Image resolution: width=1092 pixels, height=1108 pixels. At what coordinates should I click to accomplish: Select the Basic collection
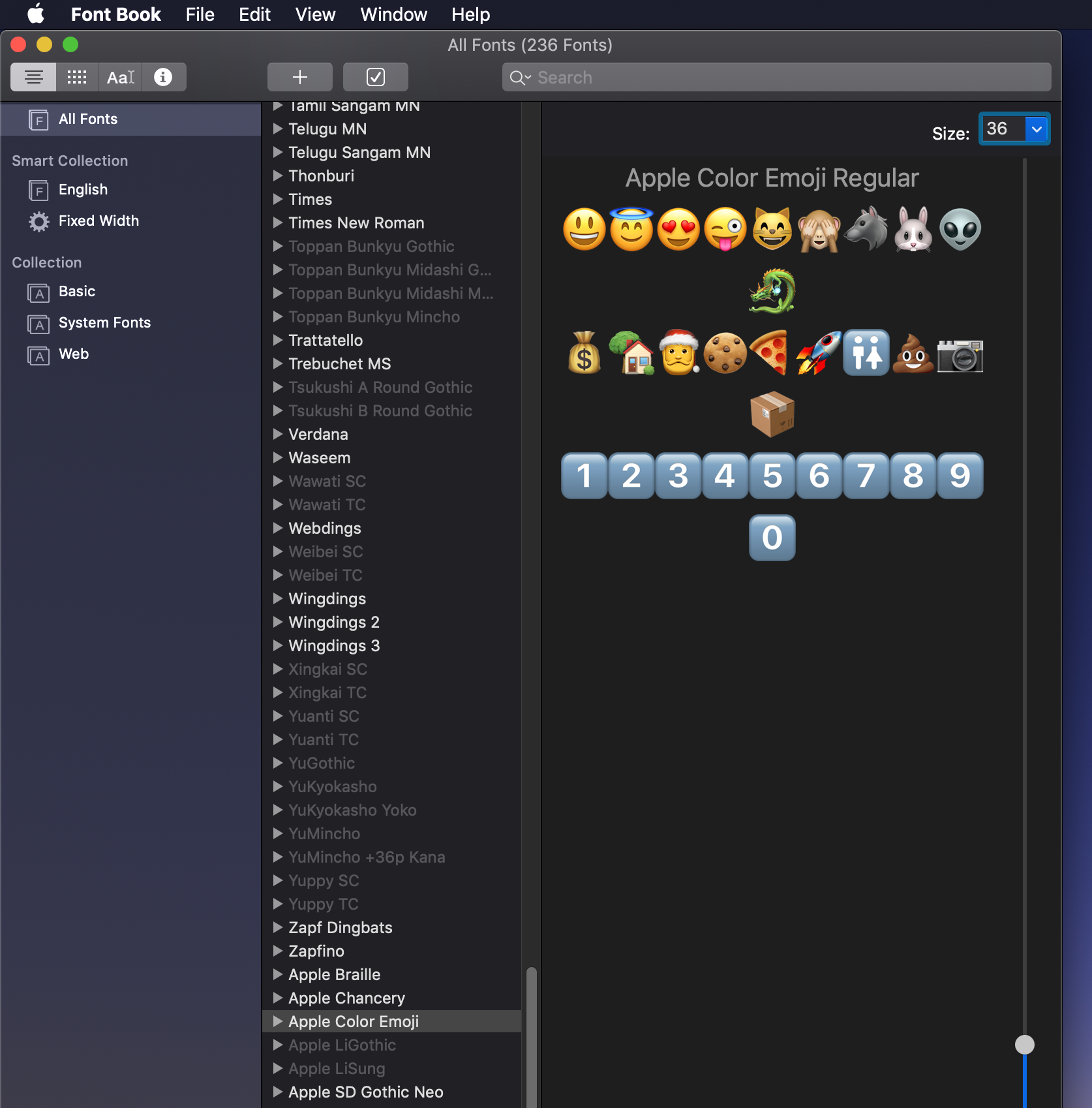[130, 292]
